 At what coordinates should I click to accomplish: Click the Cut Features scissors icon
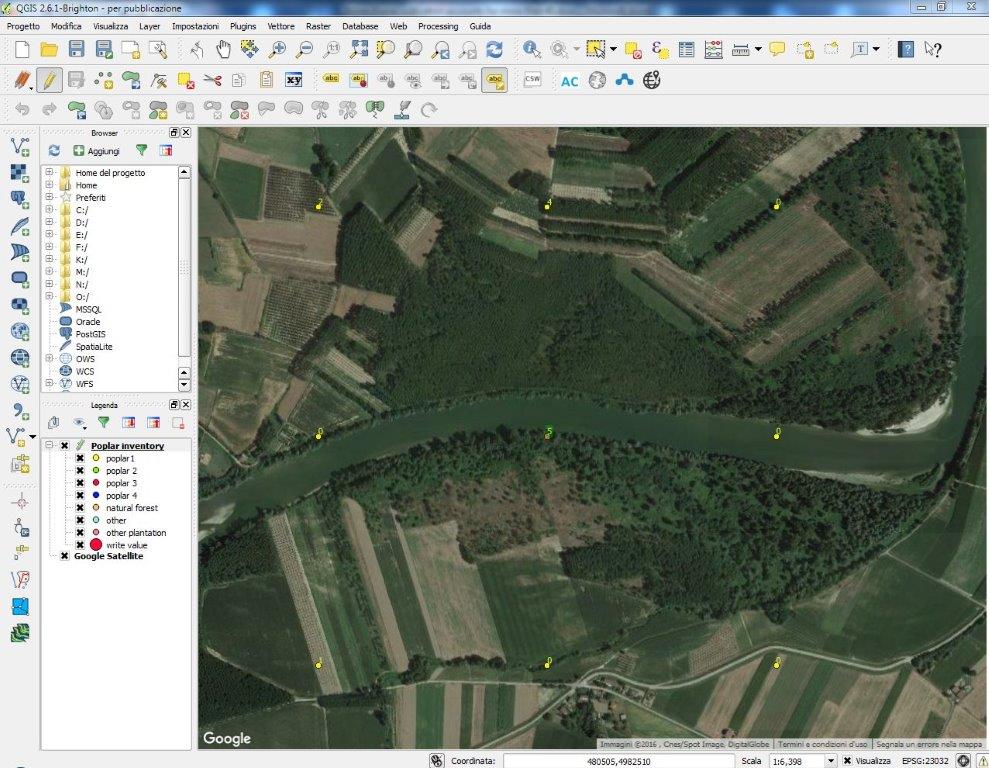click(212, 80)
